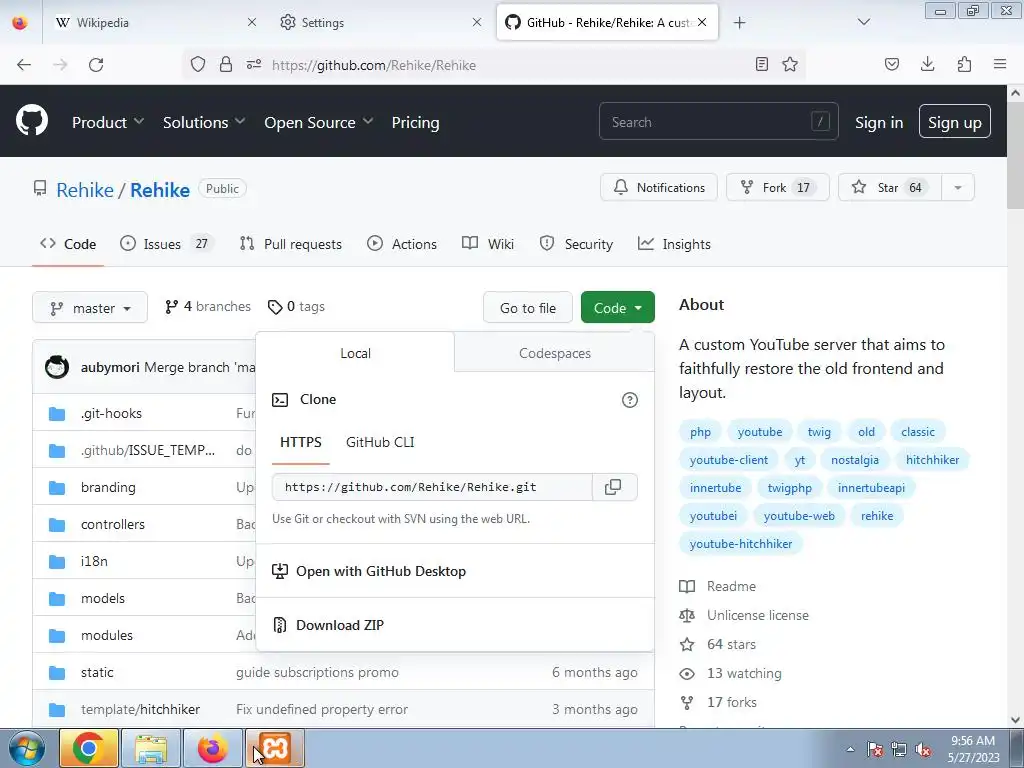This screenshot has height=768, width=1024.
Task: Click the Windows Start orb
Action: [x=27, y=748]
